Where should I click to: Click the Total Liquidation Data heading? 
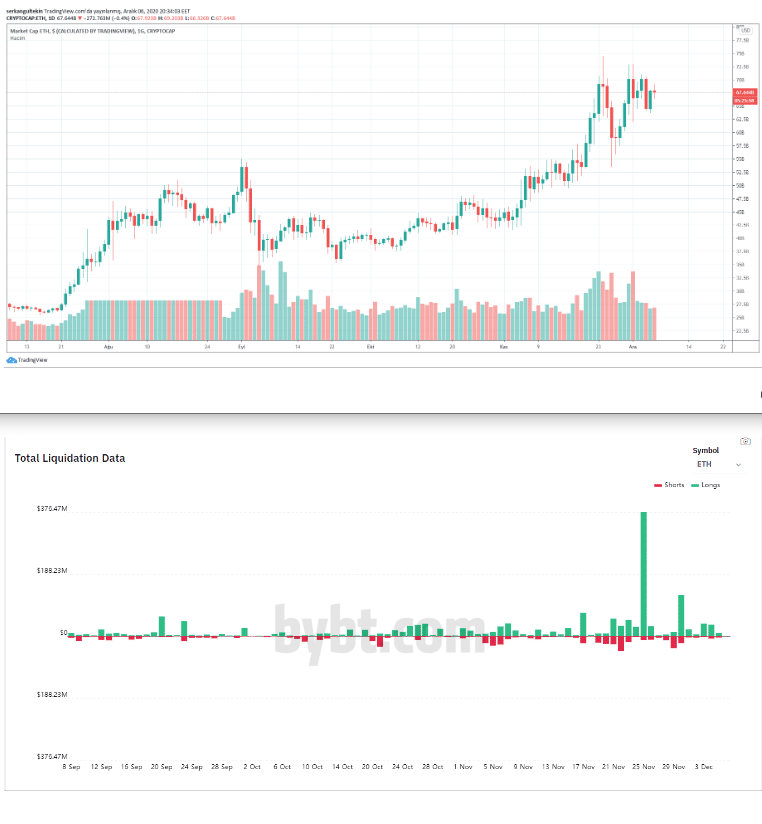(x=70, y=458)
